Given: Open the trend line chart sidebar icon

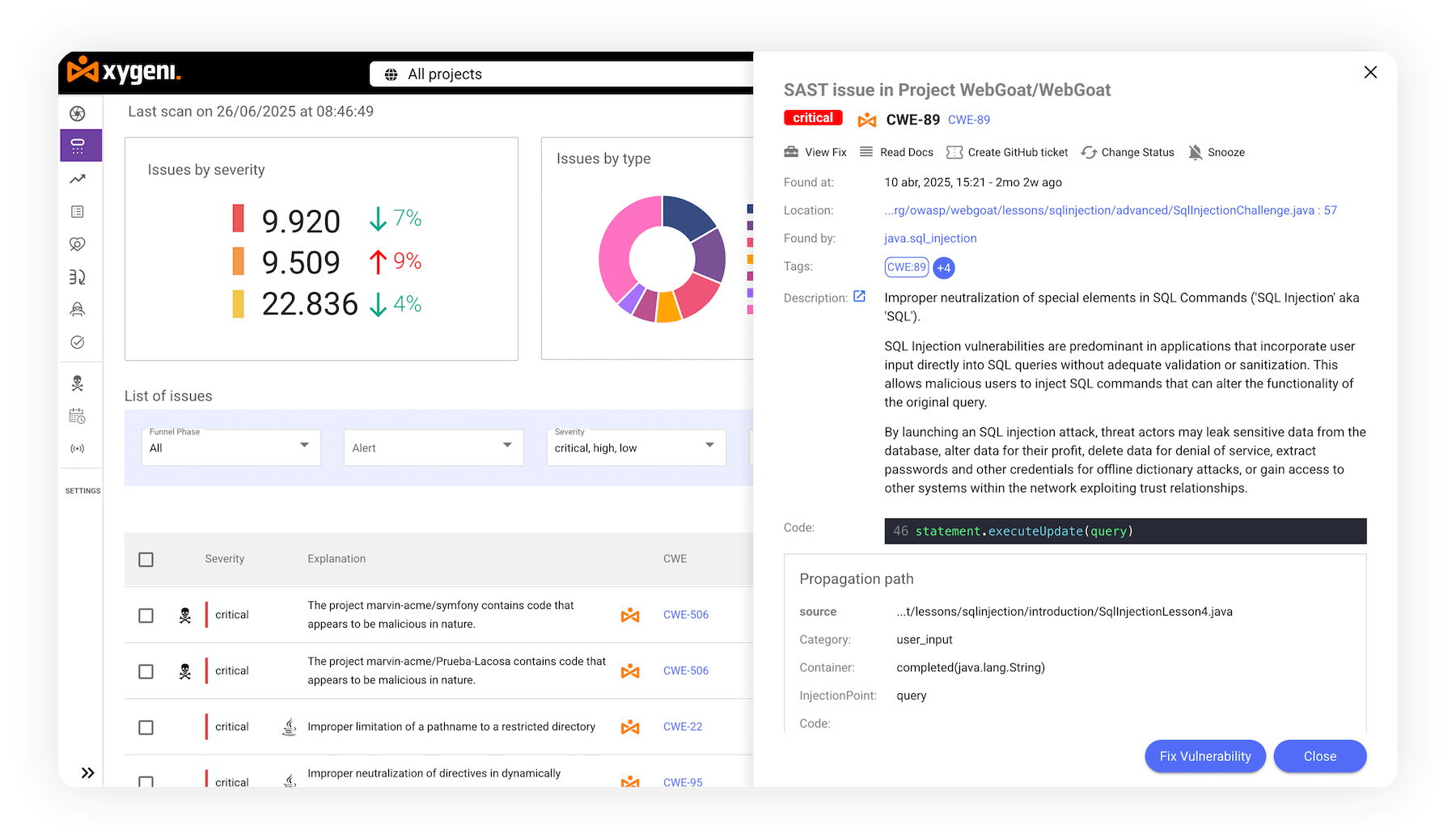Looking at the screenshot, I should [x=78, y=179].
